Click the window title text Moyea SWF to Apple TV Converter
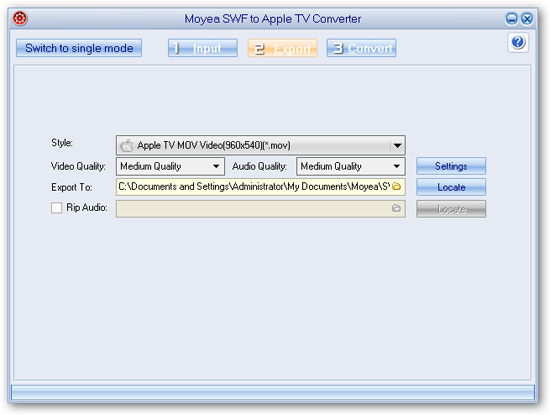Image resolution: width=550 pixels, height=415 pixels. tap(273, 19)
